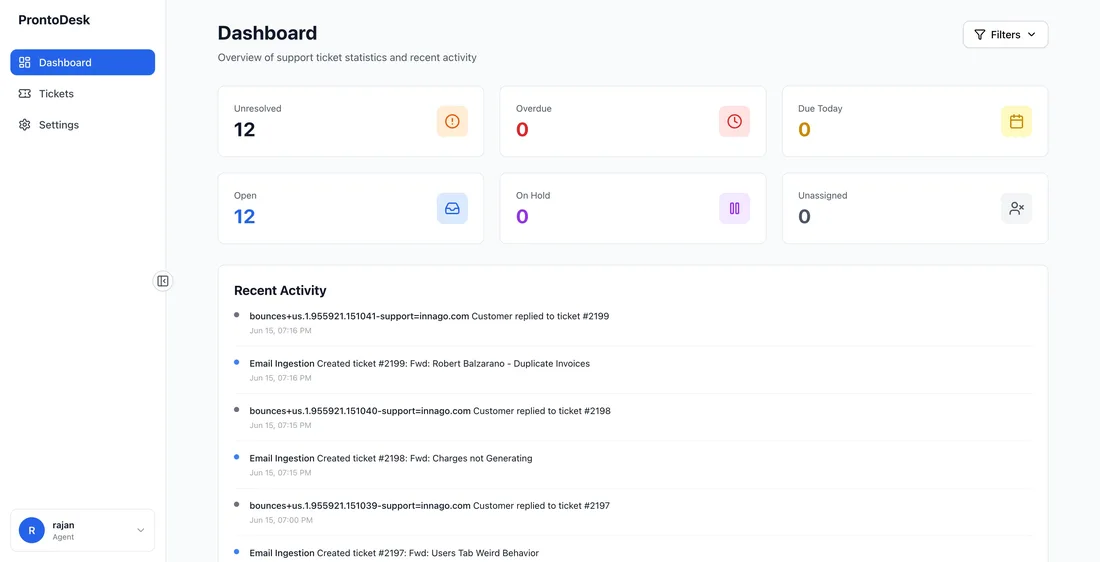Click the gray dot beside ticket #2198 reply
Image resolution: width=1100 pixels, height=562 pixels.
pyautogui.click(x=237, y=409)
